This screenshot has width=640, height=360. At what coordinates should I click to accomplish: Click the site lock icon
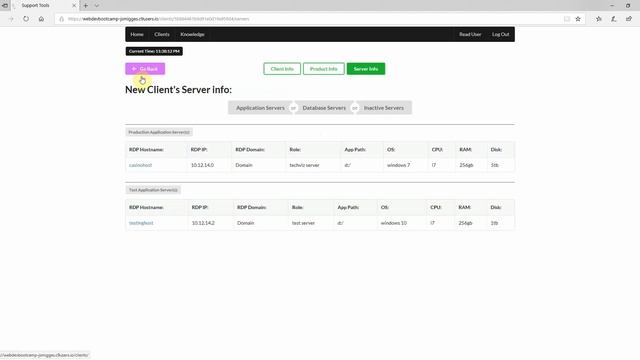point(62,19)
